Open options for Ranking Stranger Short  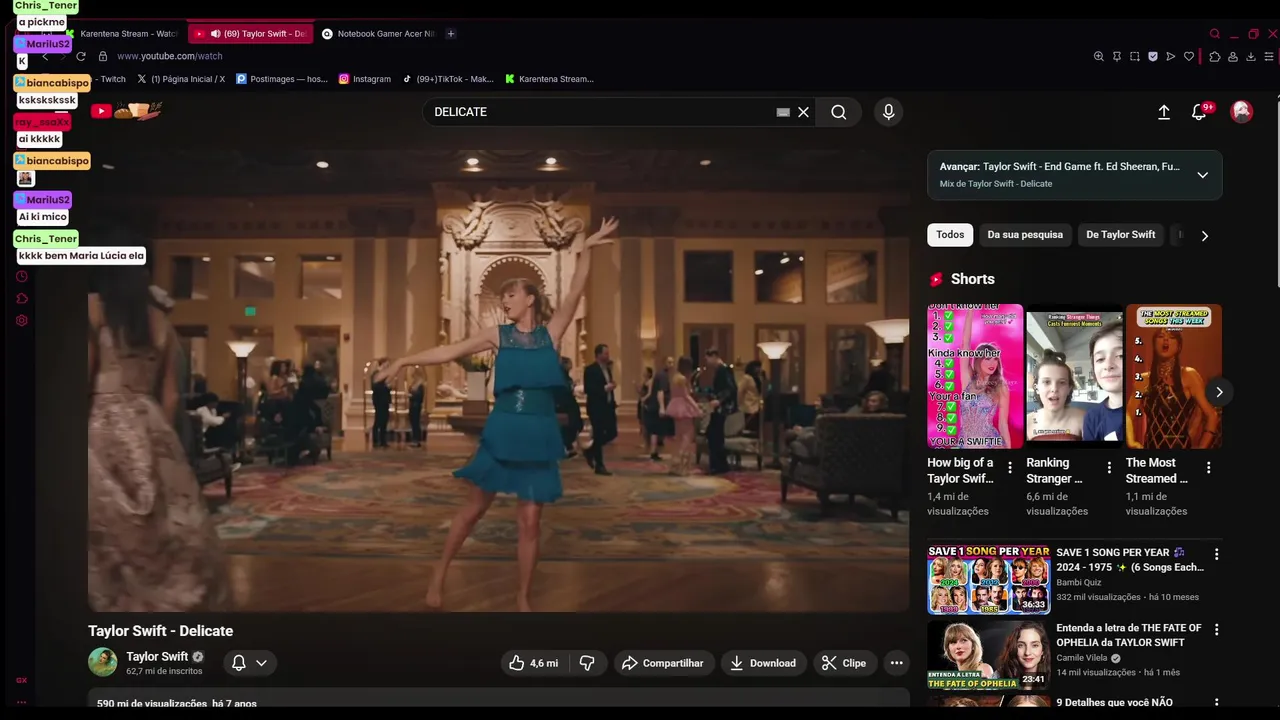coord(1109,468)
